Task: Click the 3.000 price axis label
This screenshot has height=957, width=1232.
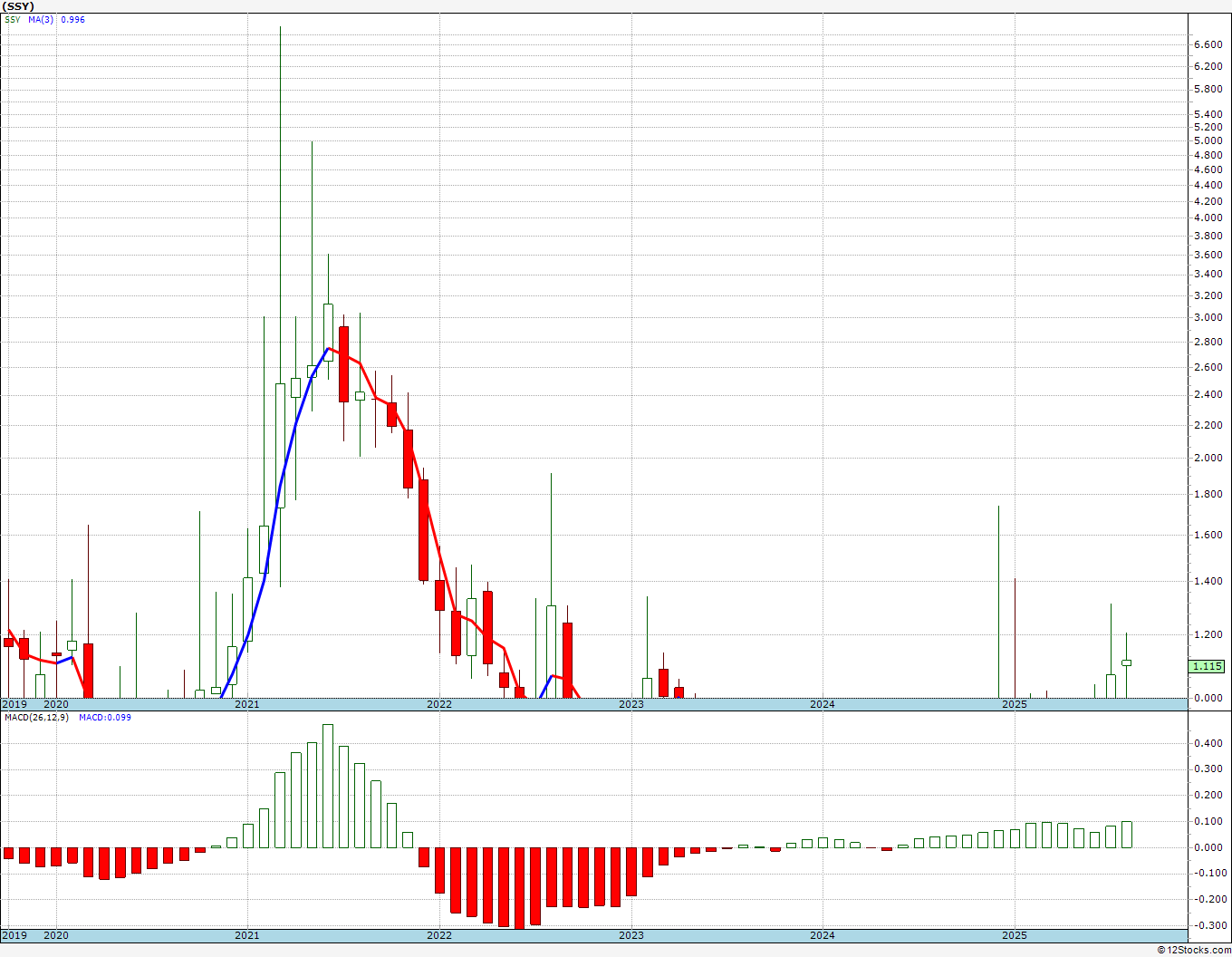Action: click(1208, 317)
